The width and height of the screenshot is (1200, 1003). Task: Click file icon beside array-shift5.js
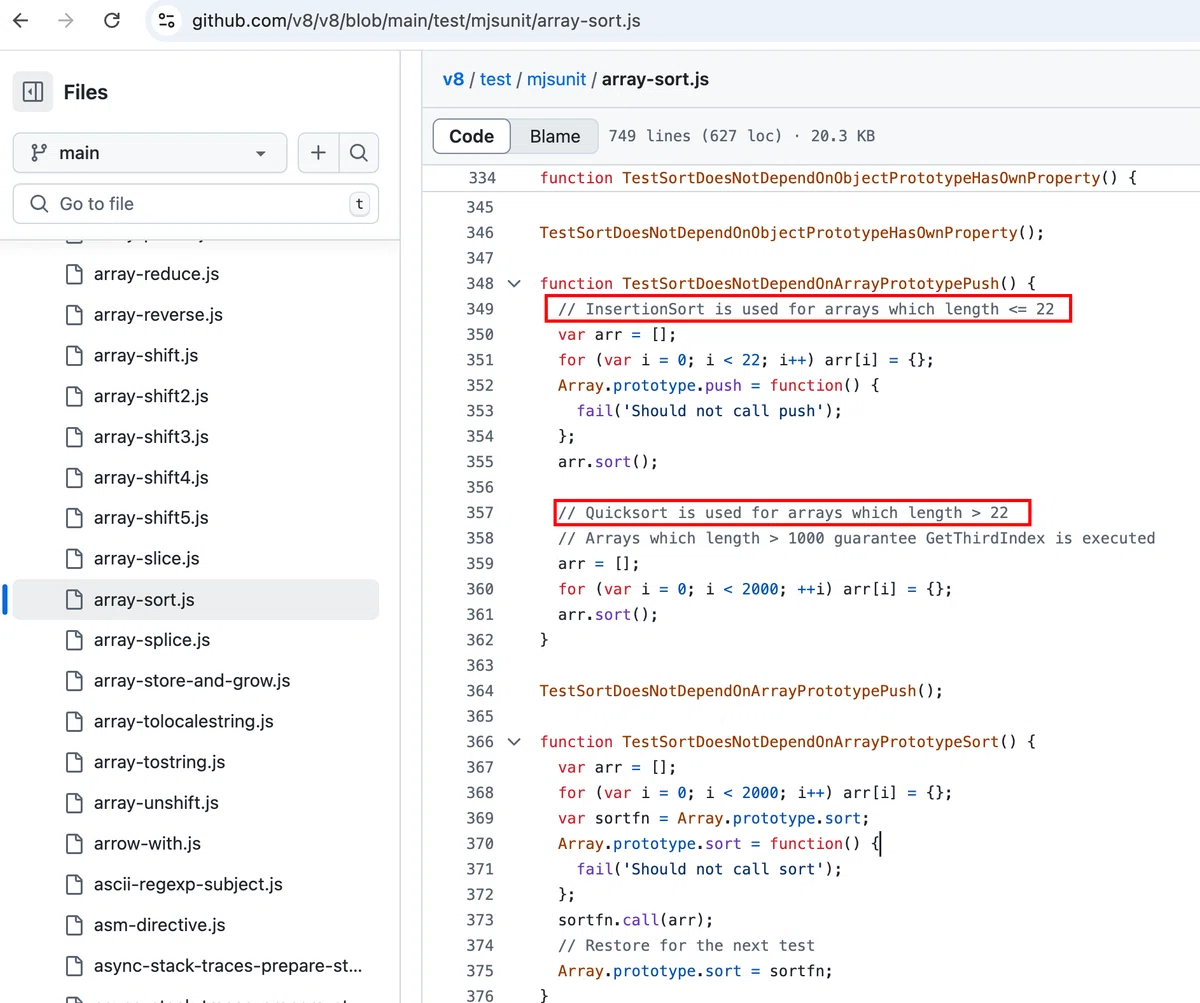pos(73,518)
